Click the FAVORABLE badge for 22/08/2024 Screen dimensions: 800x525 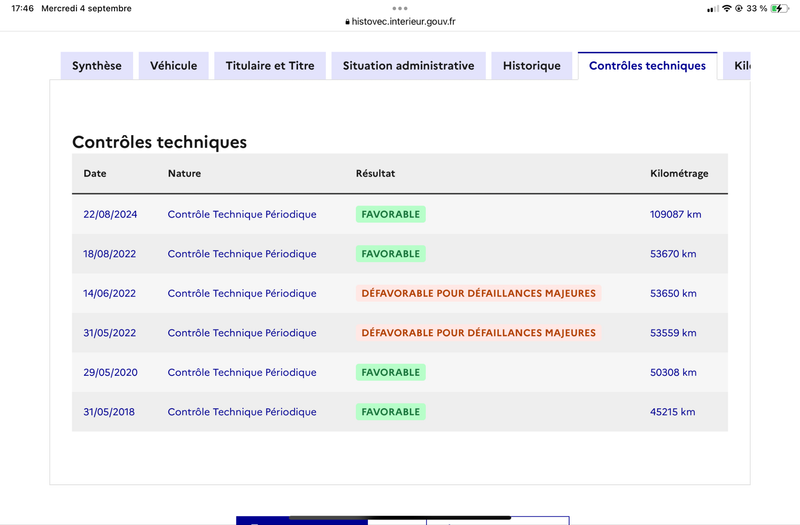point(391,214)
